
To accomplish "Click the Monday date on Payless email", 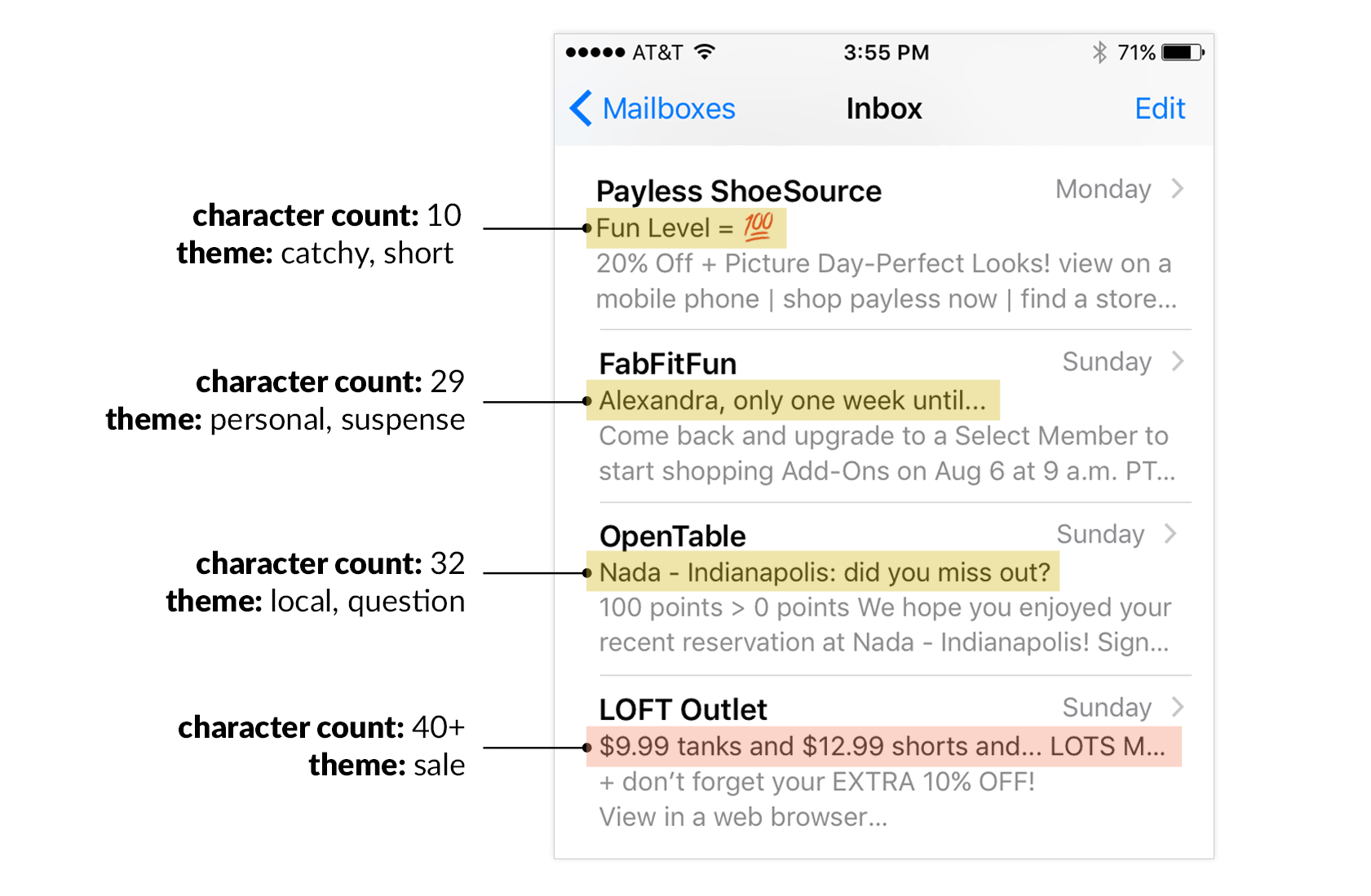I will click(x=1103, y=189).
